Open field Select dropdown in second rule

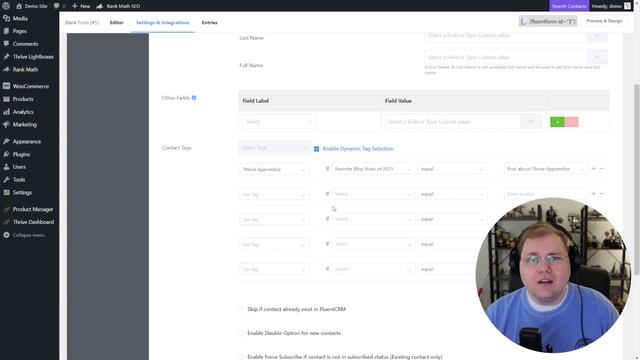pyautogui.click(x=373, y=194)
